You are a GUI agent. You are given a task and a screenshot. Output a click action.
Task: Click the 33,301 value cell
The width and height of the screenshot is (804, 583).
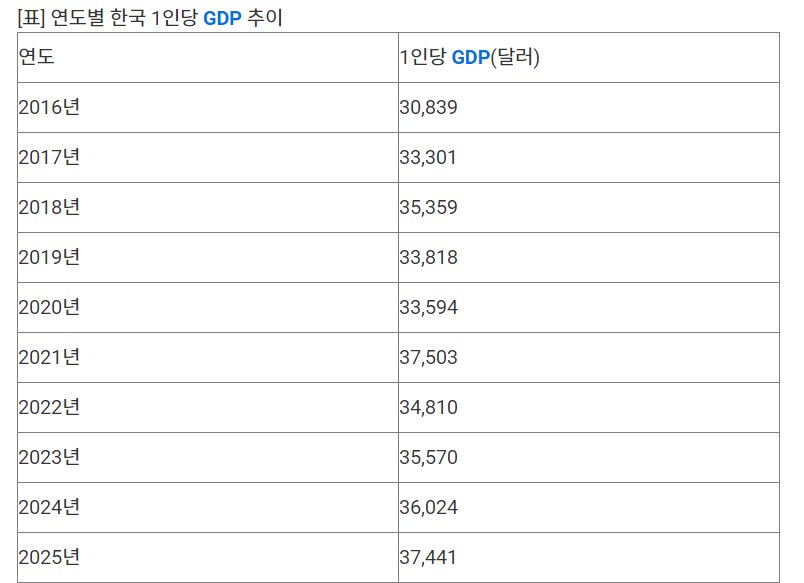click(x=589, y=157)
